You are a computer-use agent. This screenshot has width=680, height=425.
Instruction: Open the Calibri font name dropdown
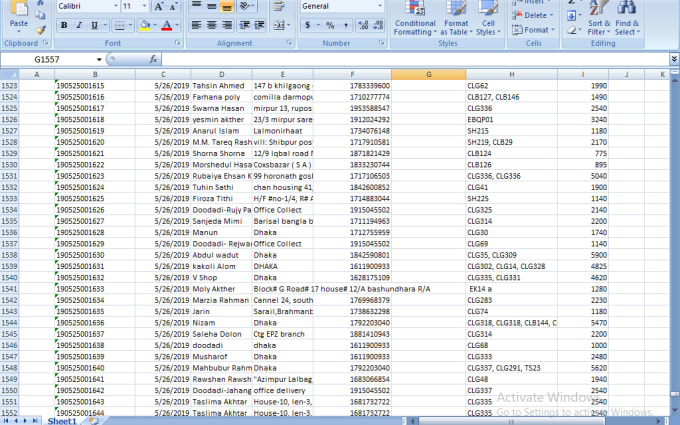pos(116,6)
